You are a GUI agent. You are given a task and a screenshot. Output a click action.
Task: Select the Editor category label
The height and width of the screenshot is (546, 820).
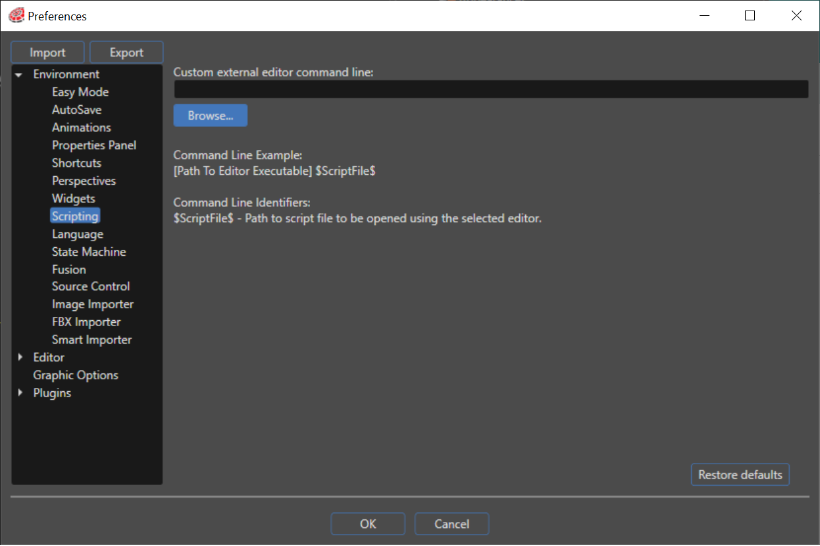(49, 358)
